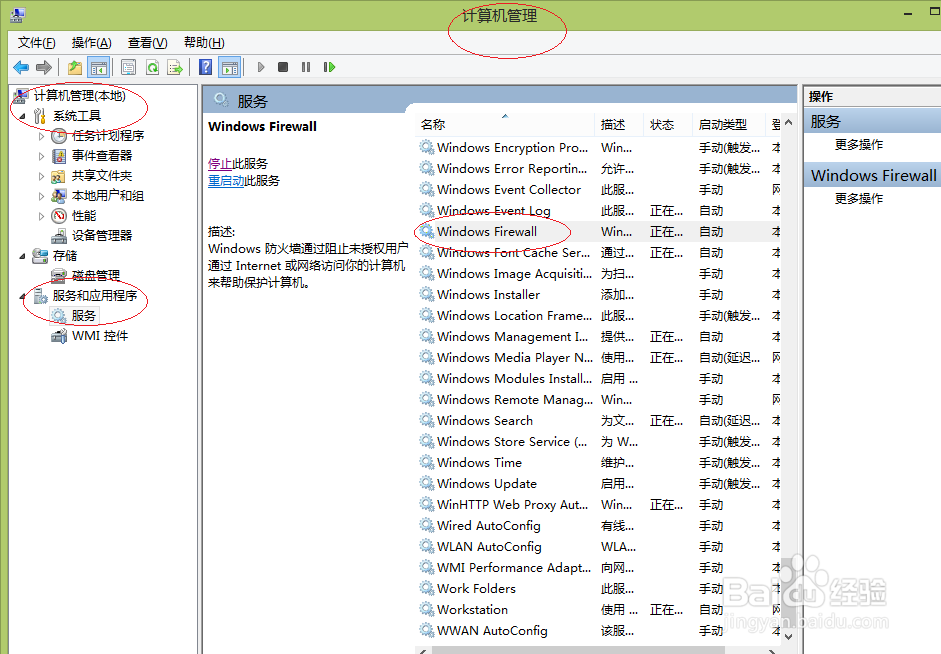Toggle Show/Hide Console Tree toolbar icon
941x654 pixels.
click(x=98, y=67)
